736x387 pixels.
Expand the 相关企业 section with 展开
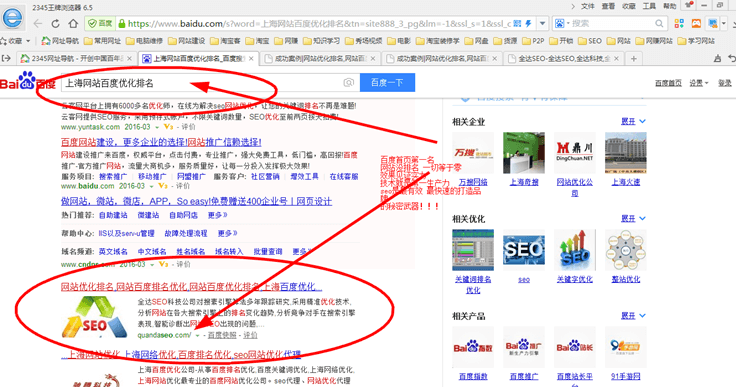pos(633,121)
